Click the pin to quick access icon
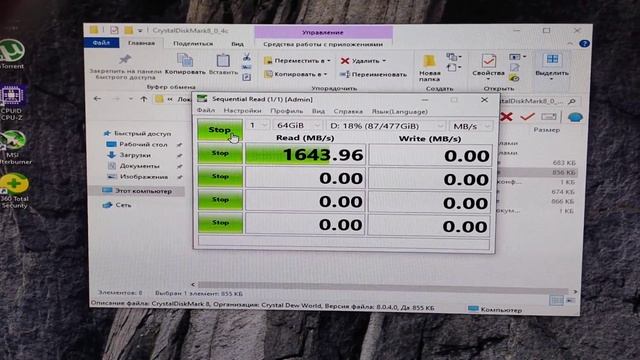 [x=124, y=60]
